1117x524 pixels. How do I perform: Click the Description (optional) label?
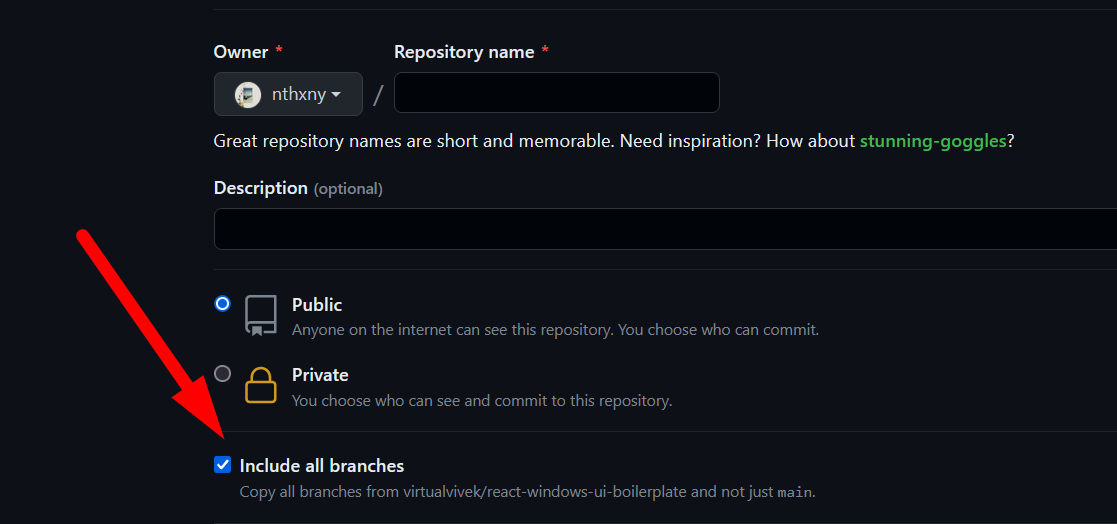(x=298, y=188)
